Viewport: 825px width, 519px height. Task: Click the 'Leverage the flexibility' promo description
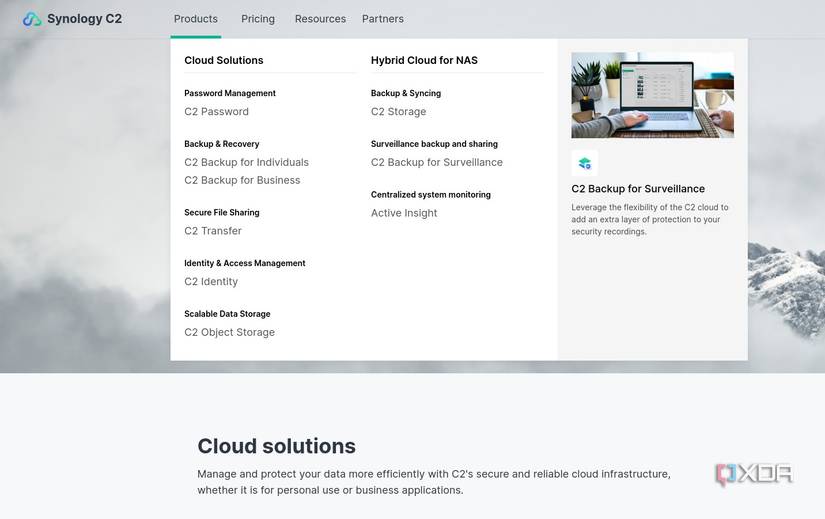coord(650,219)
